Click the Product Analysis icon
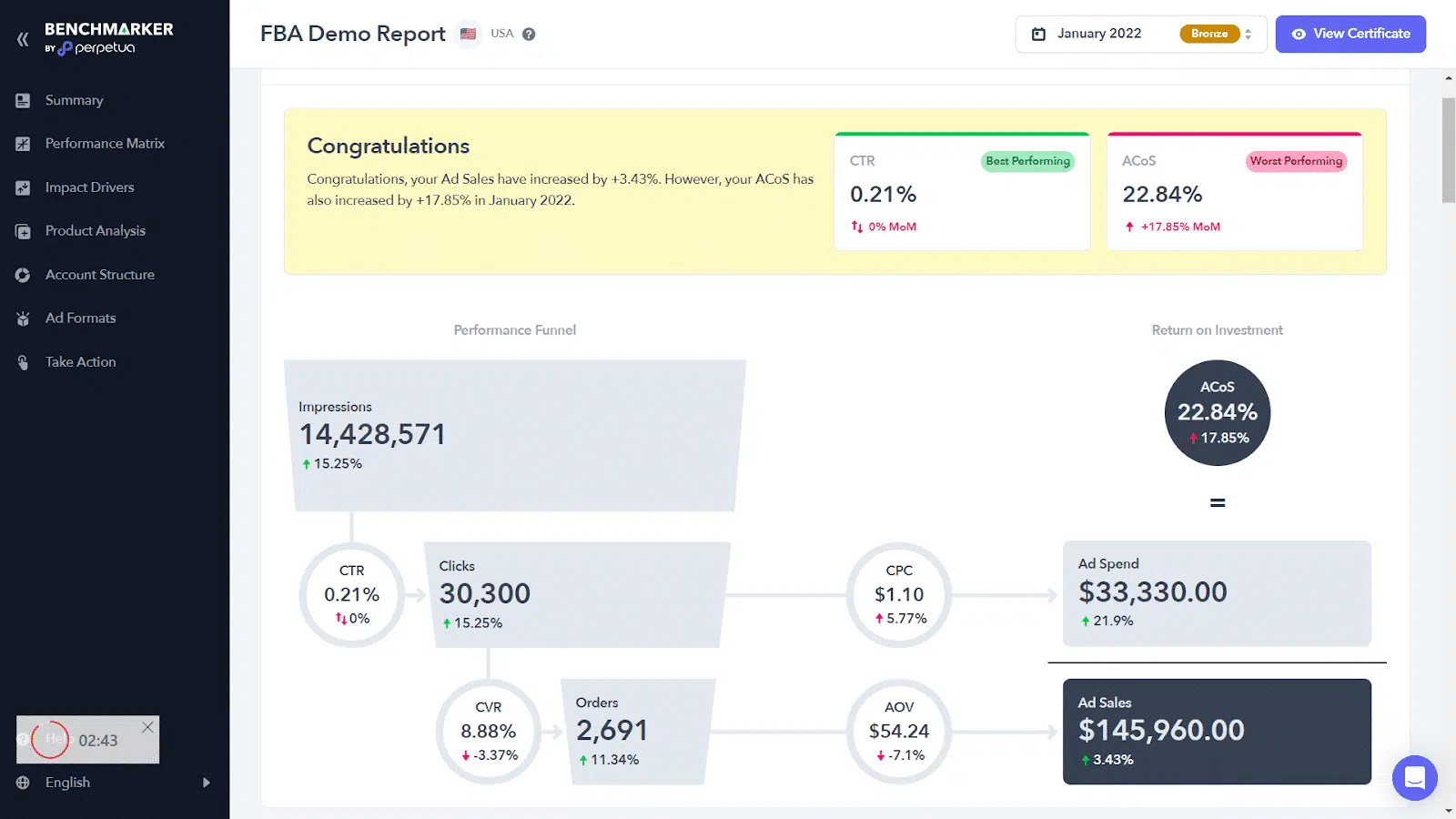The height and width of the screenshot is (819, 1456). pyautogui.click(x=23, y=231)
